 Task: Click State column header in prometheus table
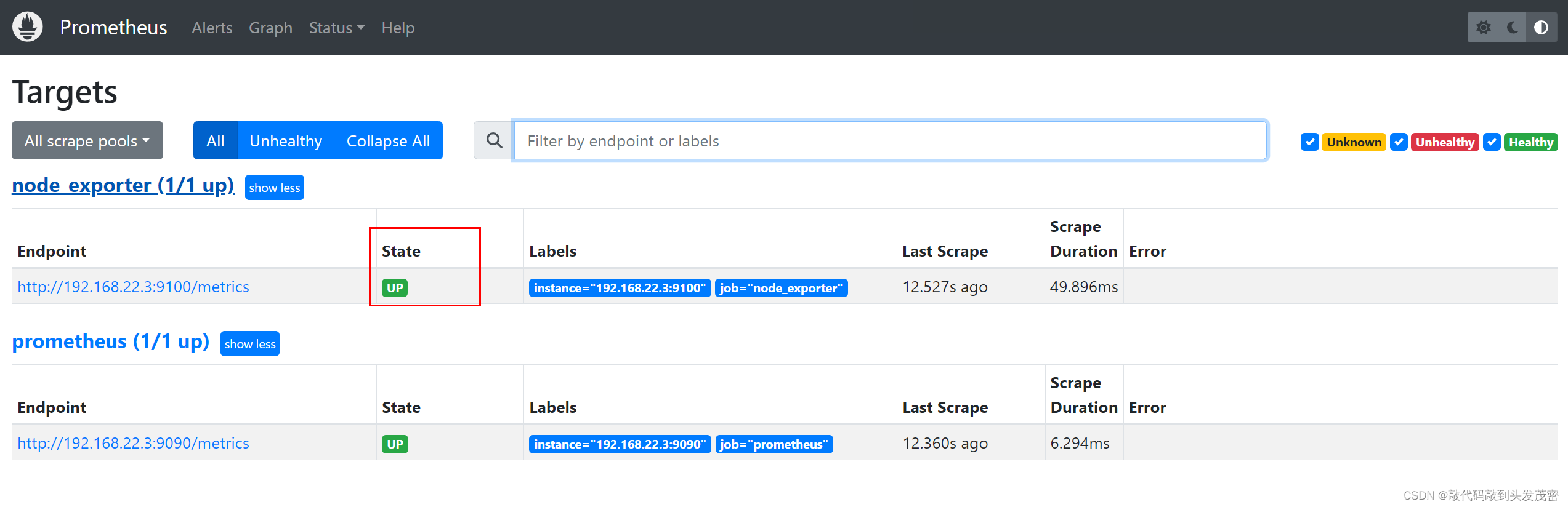(401, 407)
